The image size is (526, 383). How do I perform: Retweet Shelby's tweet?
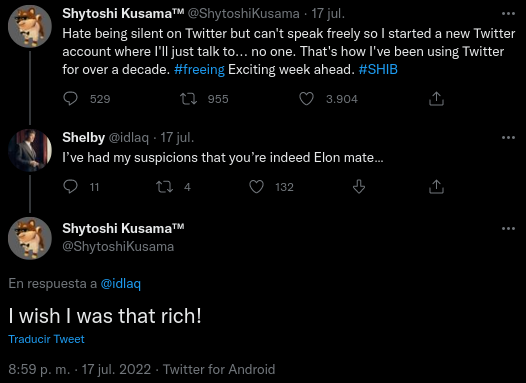[x=165, y=187]
